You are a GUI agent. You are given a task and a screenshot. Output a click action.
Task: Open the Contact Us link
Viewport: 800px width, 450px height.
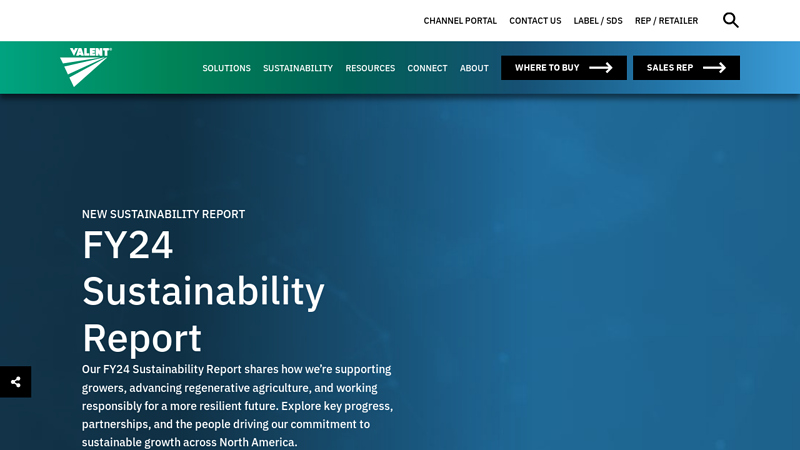pyautogui.click(x=535, y=21)
